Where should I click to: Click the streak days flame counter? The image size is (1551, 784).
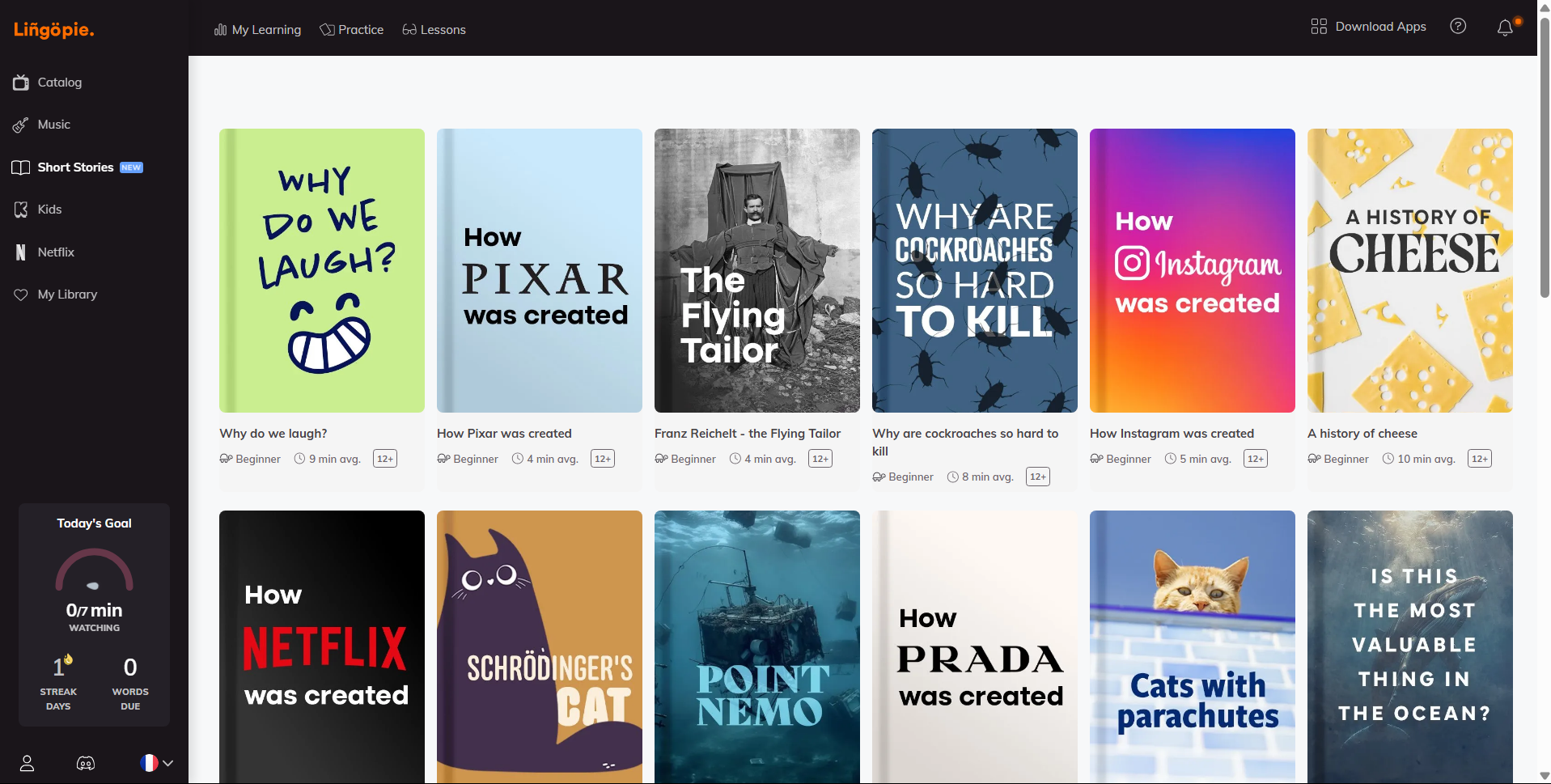pos(58,683)
